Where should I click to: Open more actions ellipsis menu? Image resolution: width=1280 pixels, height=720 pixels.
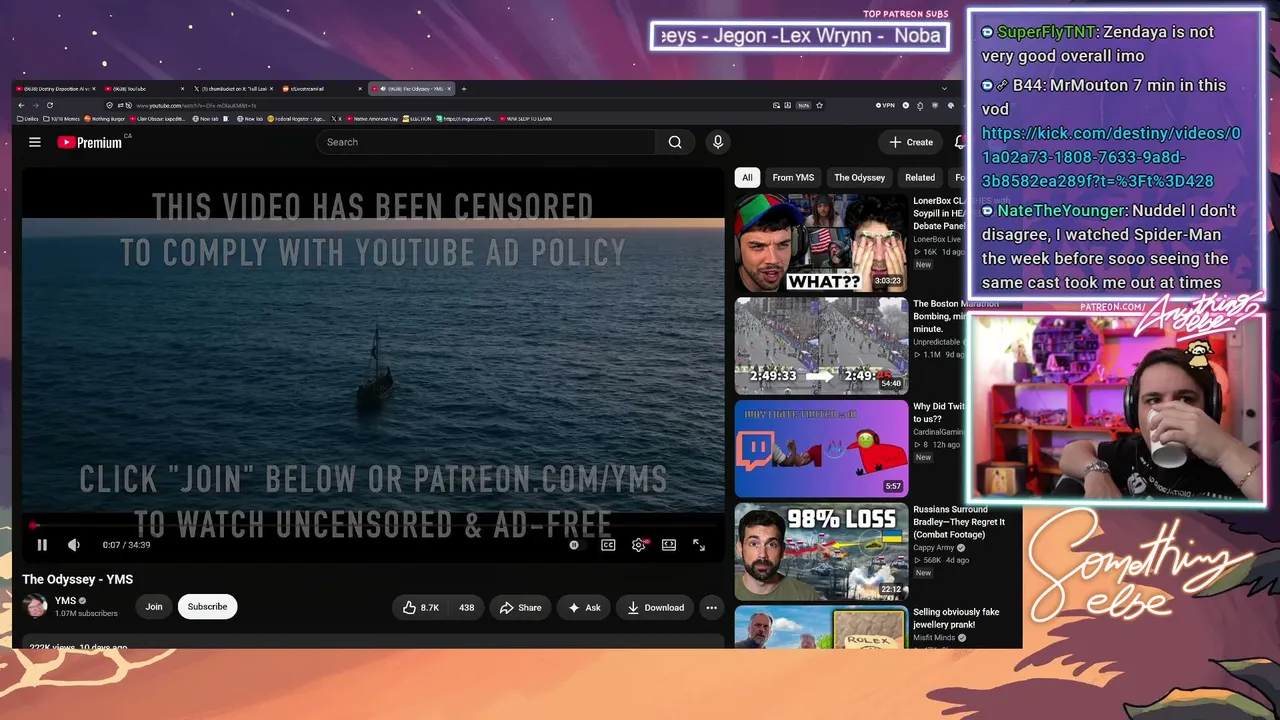[711, 607]
